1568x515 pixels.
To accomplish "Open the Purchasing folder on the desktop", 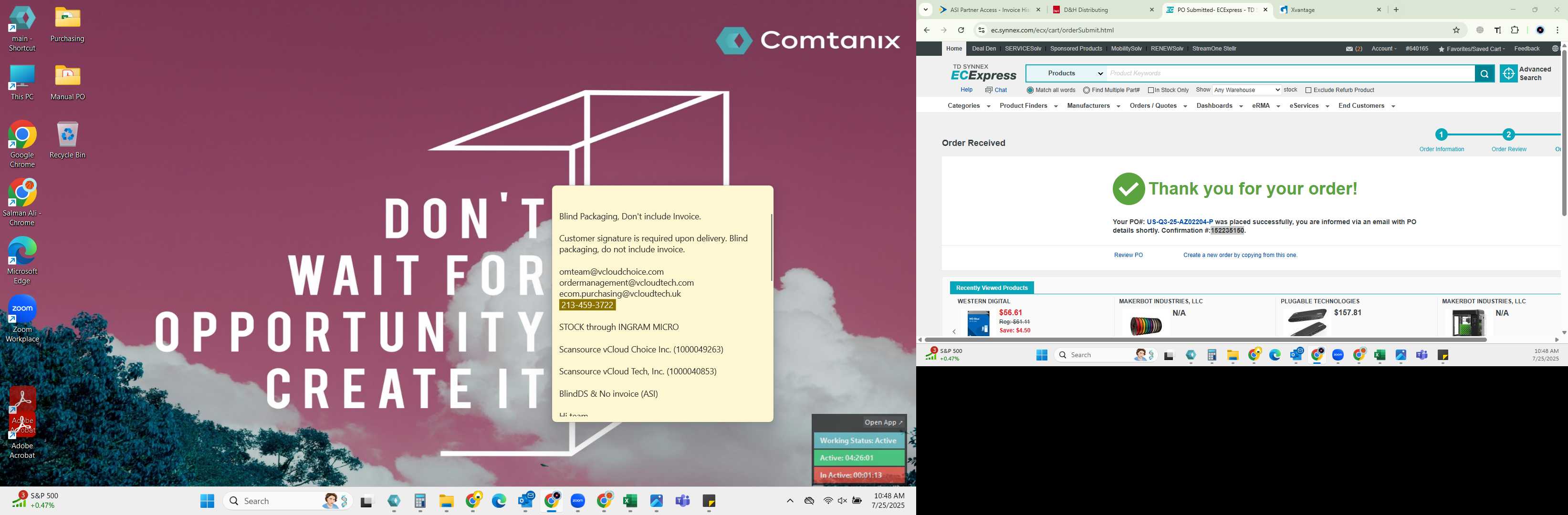I will click(x=68, y=25).
